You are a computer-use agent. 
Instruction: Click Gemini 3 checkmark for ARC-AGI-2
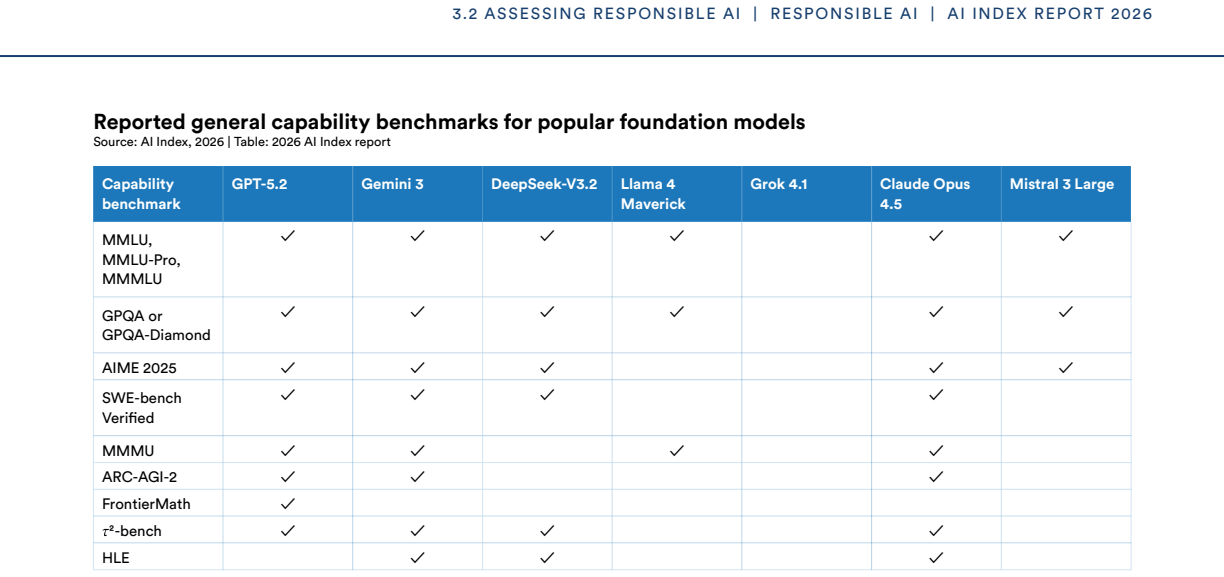[x=418, y=476]
